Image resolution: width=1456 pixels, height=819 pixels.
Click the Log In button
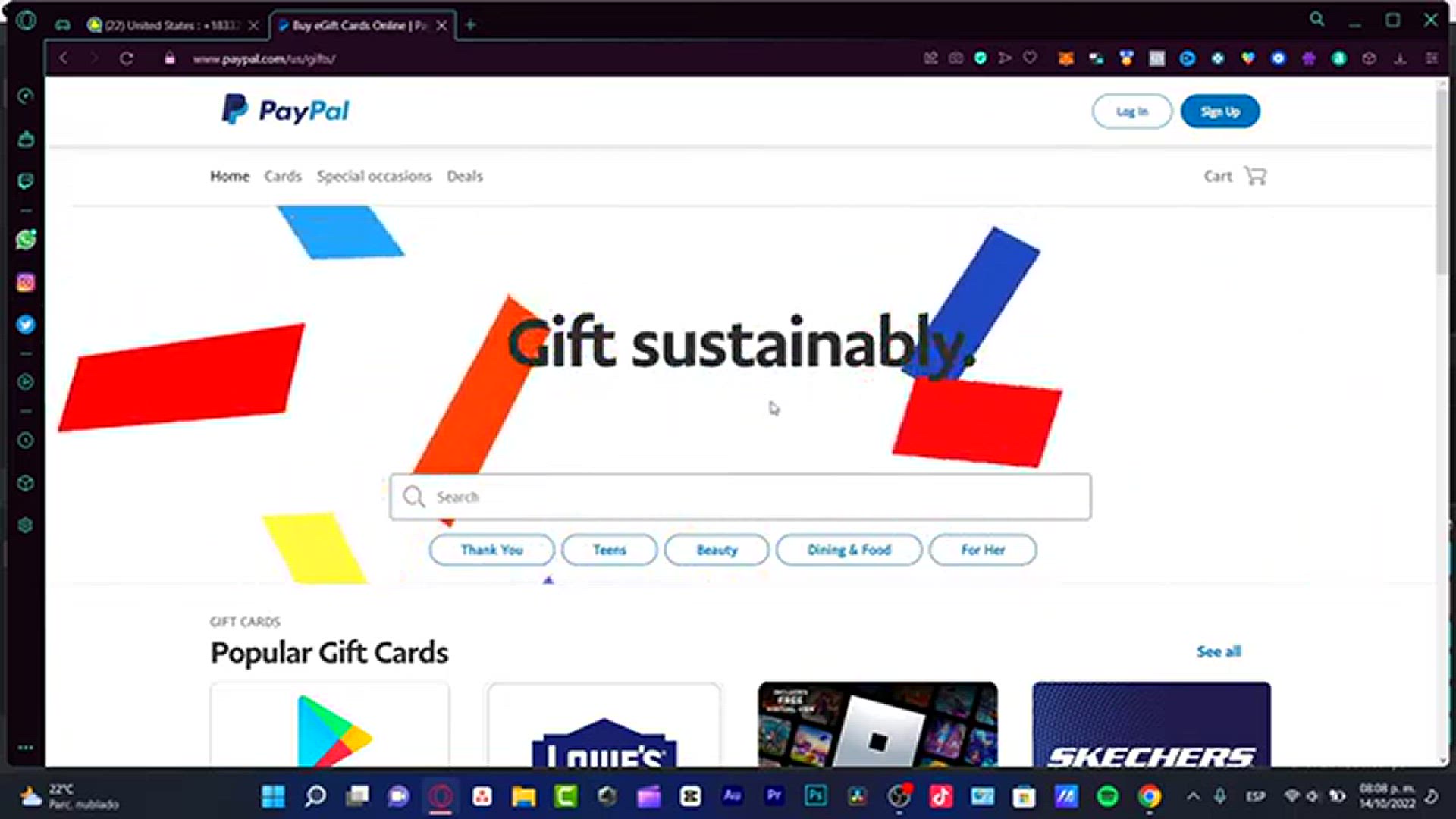point(1132,111)
